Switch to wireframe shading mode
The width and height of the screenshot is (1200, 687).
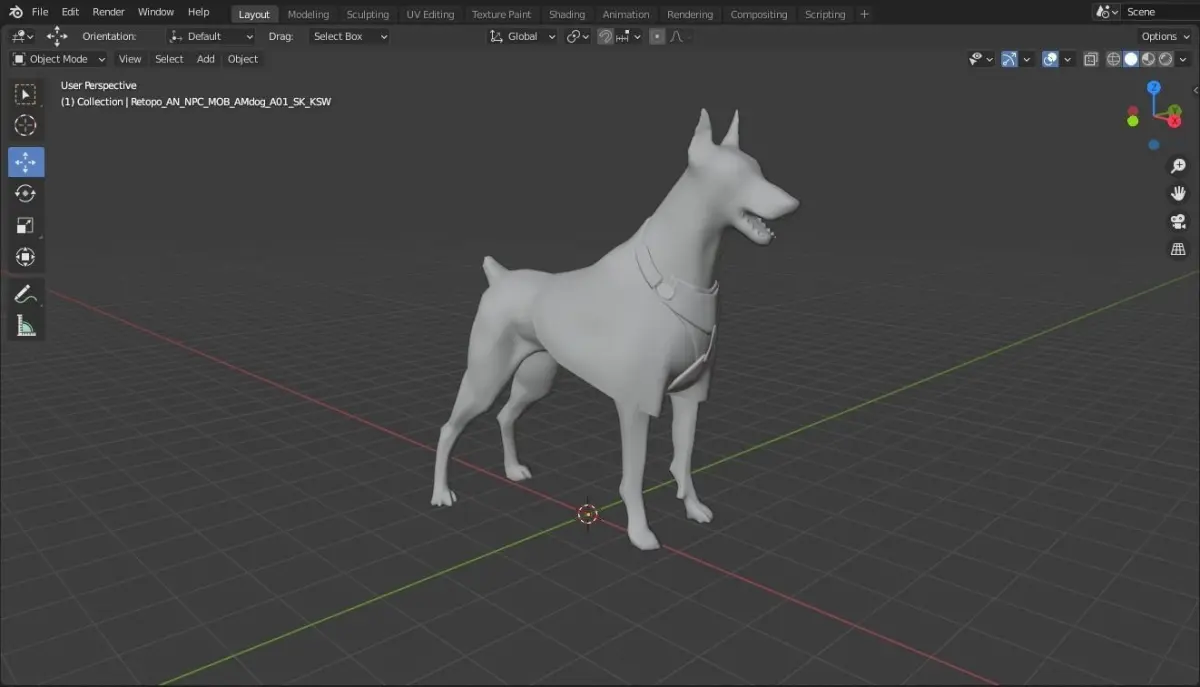tap(1113, 59)
